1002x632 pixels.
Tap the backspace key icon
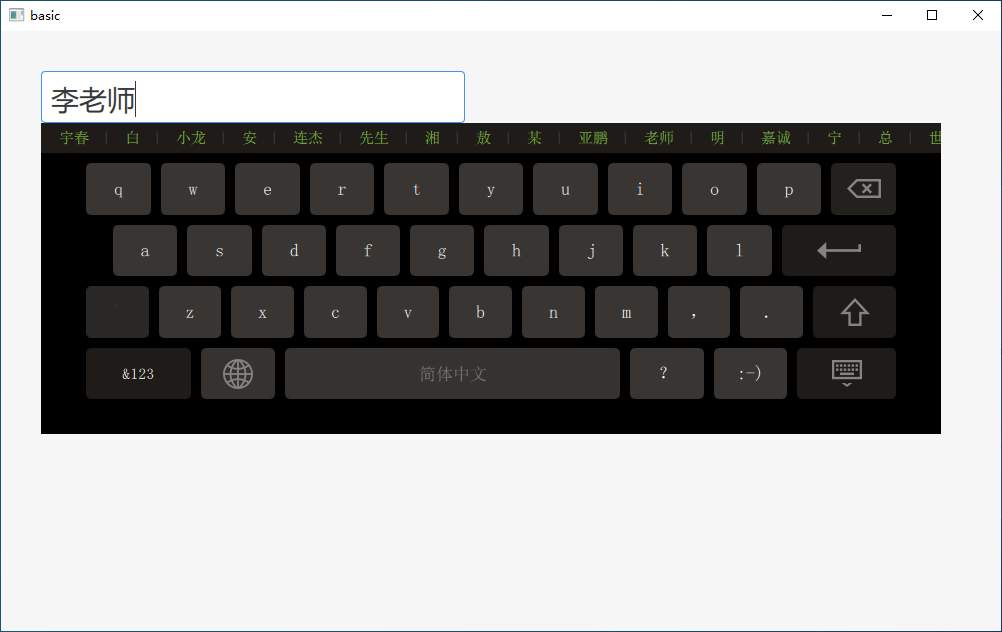[x=863, y=189]
